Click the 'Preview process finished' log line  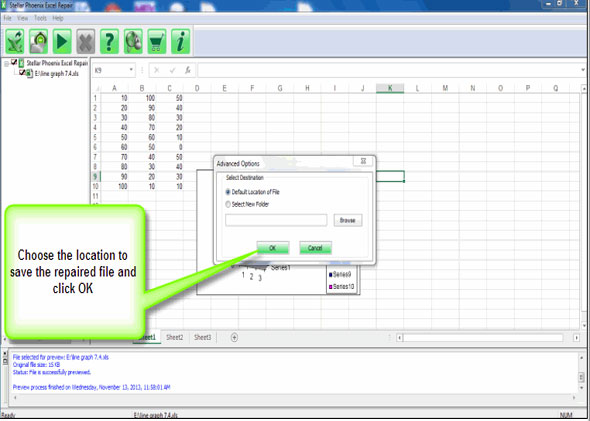pyautogui.click(x=91, y=387)
